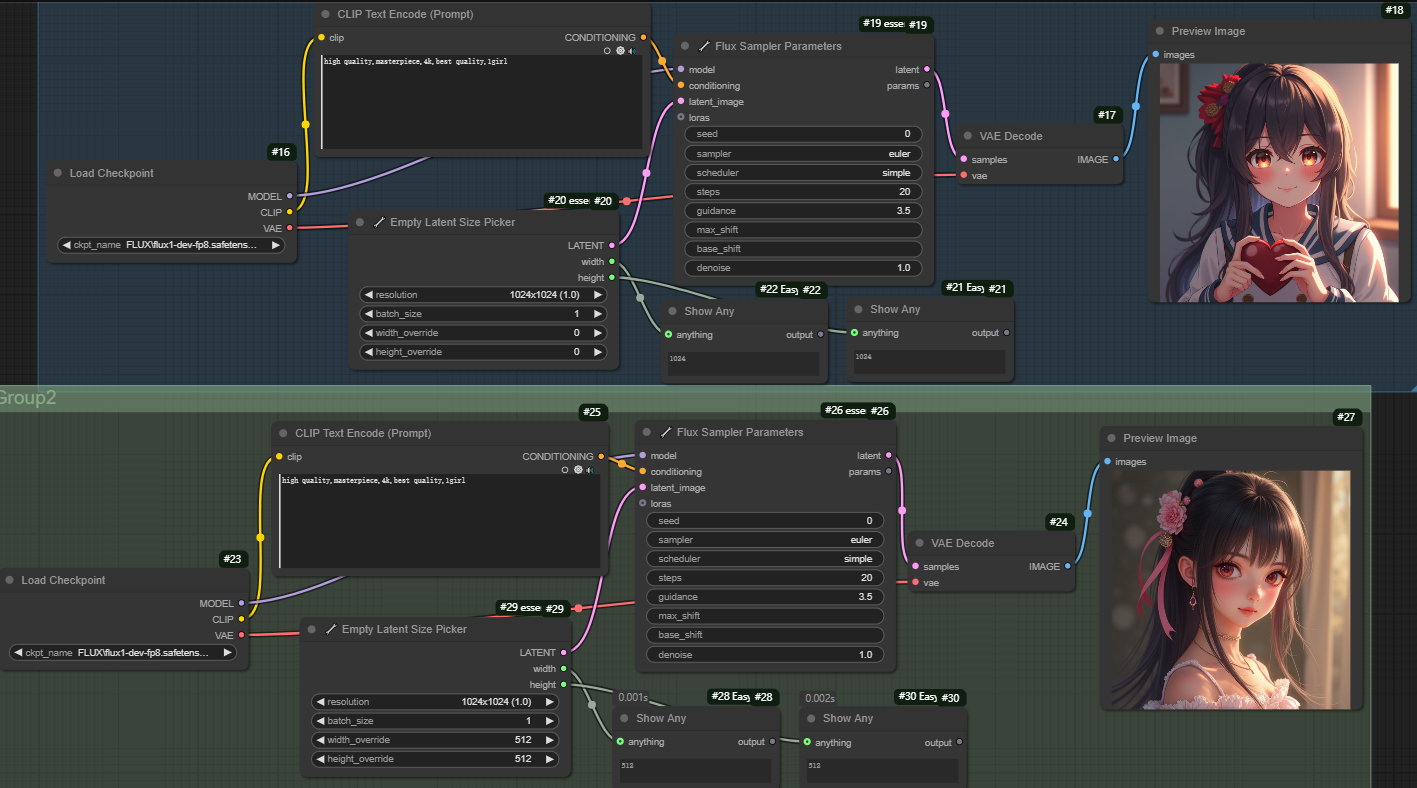Collapse the top Load Checkpoint node via its dot

[58, 173]
